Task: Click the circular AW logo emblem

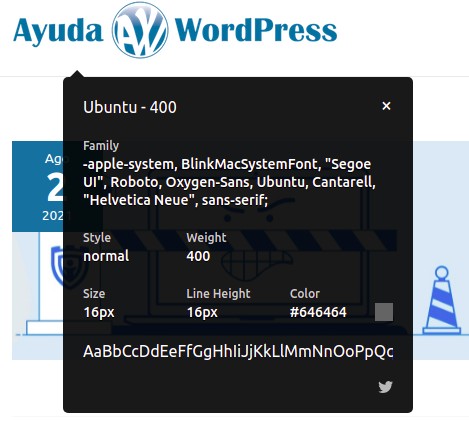Action: point(140,30)
